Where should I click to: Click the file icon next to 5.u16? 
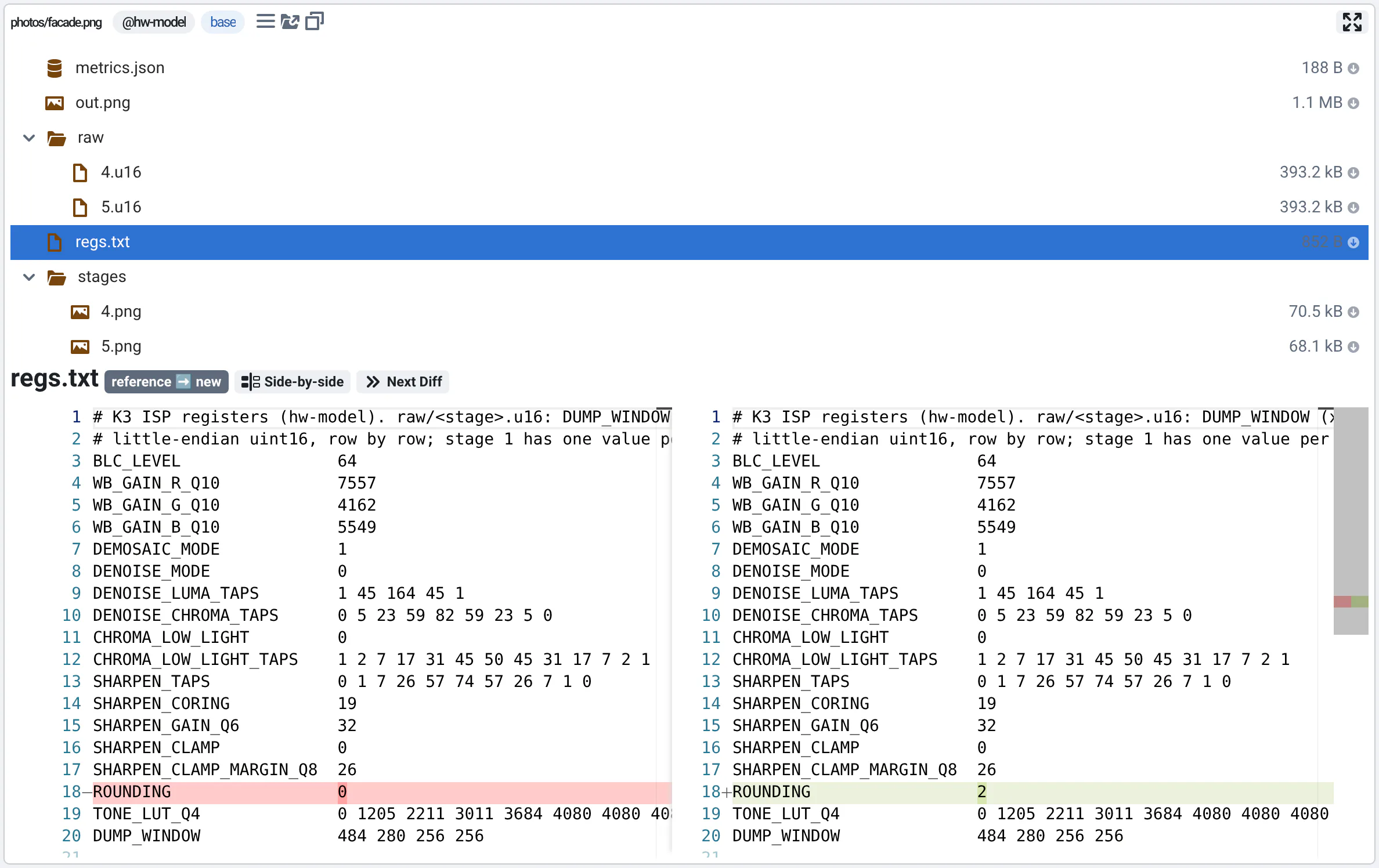tap(80, 208)
